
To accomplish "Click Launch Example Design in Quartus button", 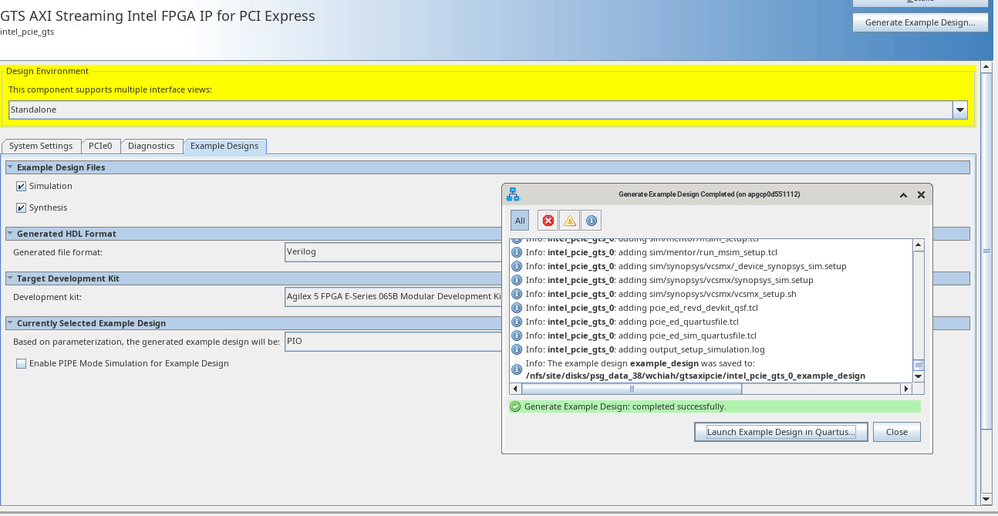I will (782, 432).
